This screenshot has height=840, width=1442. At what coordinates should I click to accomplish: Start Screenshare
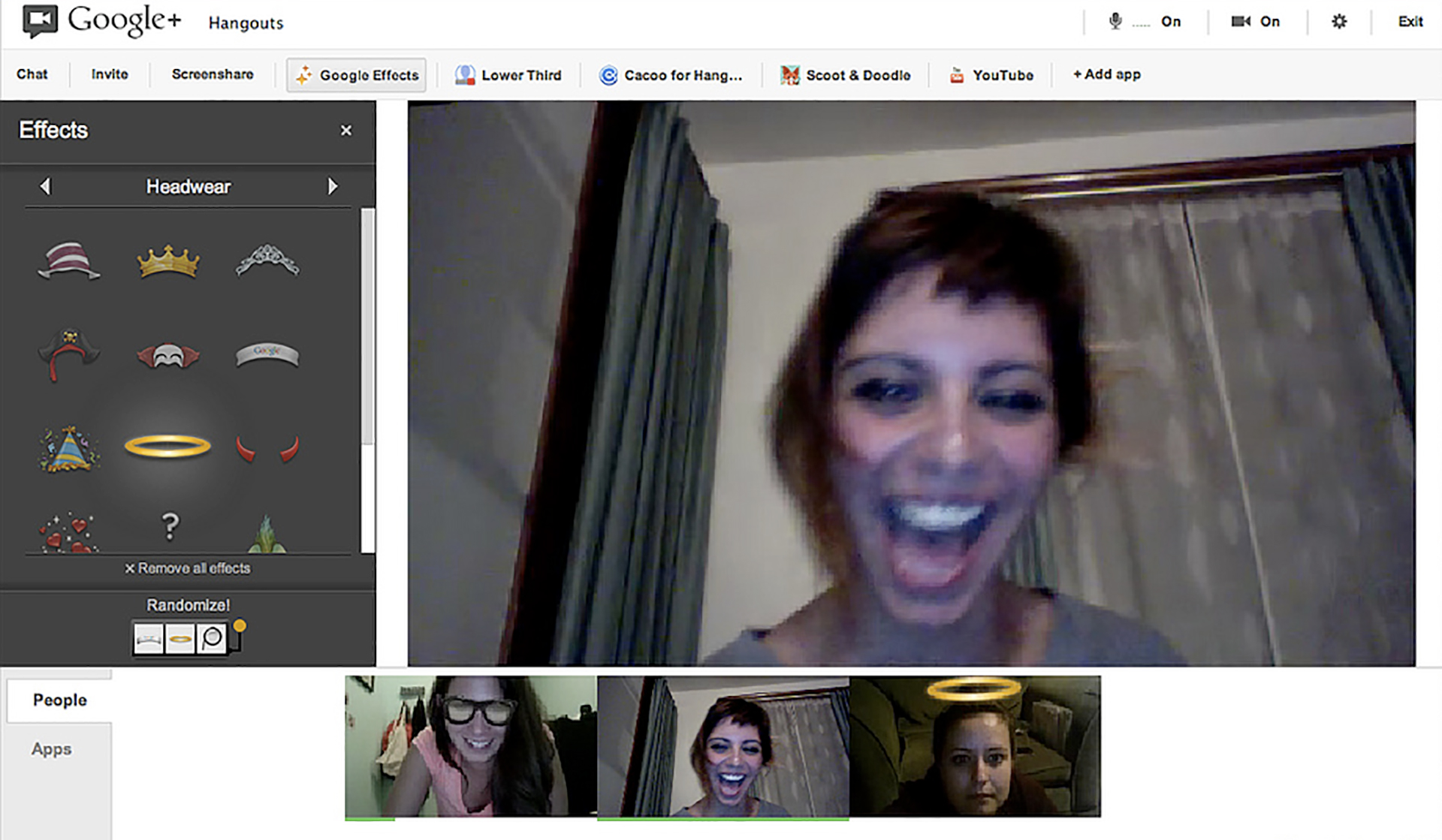[213, 74]
